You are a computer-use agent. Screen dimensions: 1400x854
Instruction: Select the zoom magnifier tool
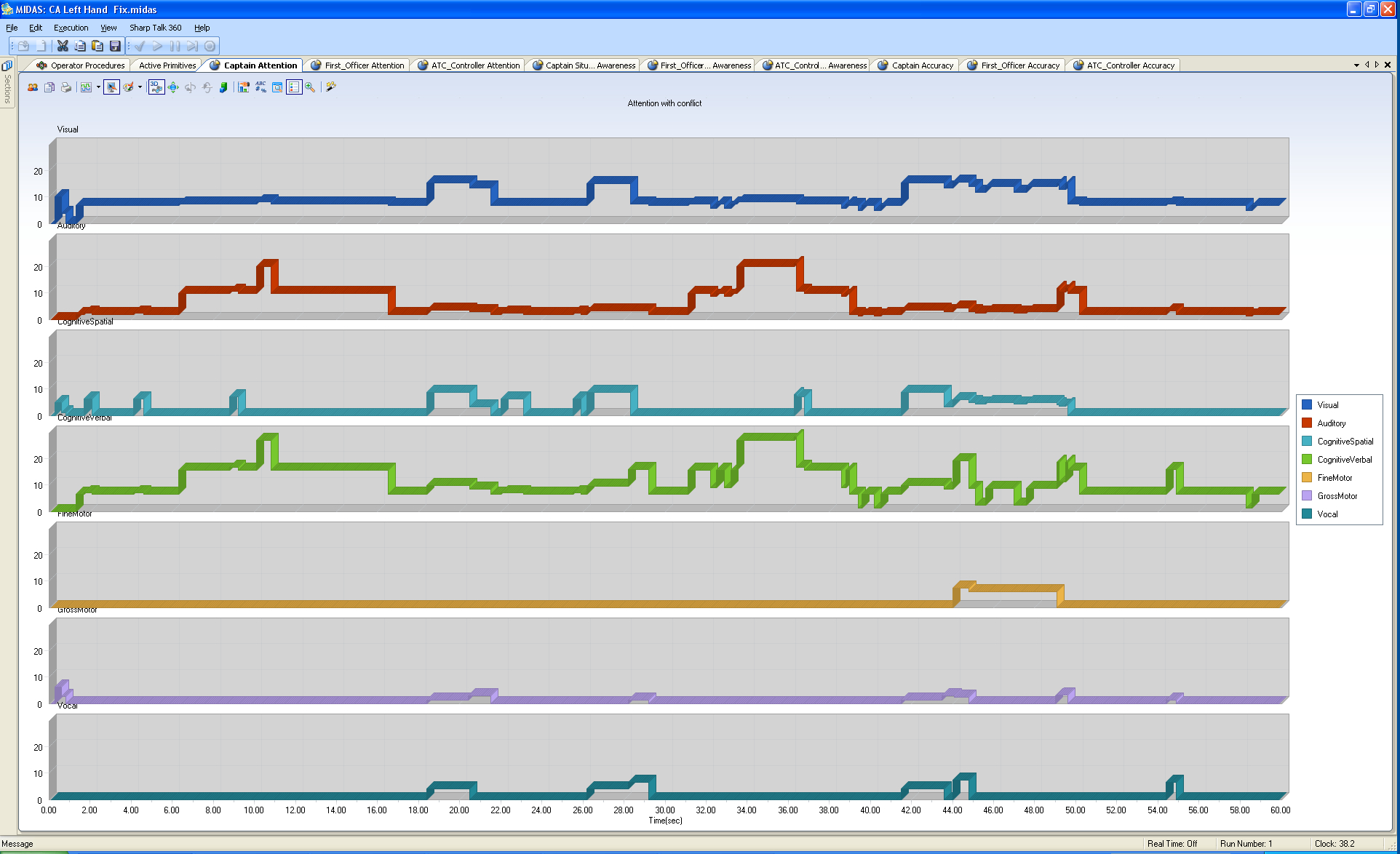(309, 87)
